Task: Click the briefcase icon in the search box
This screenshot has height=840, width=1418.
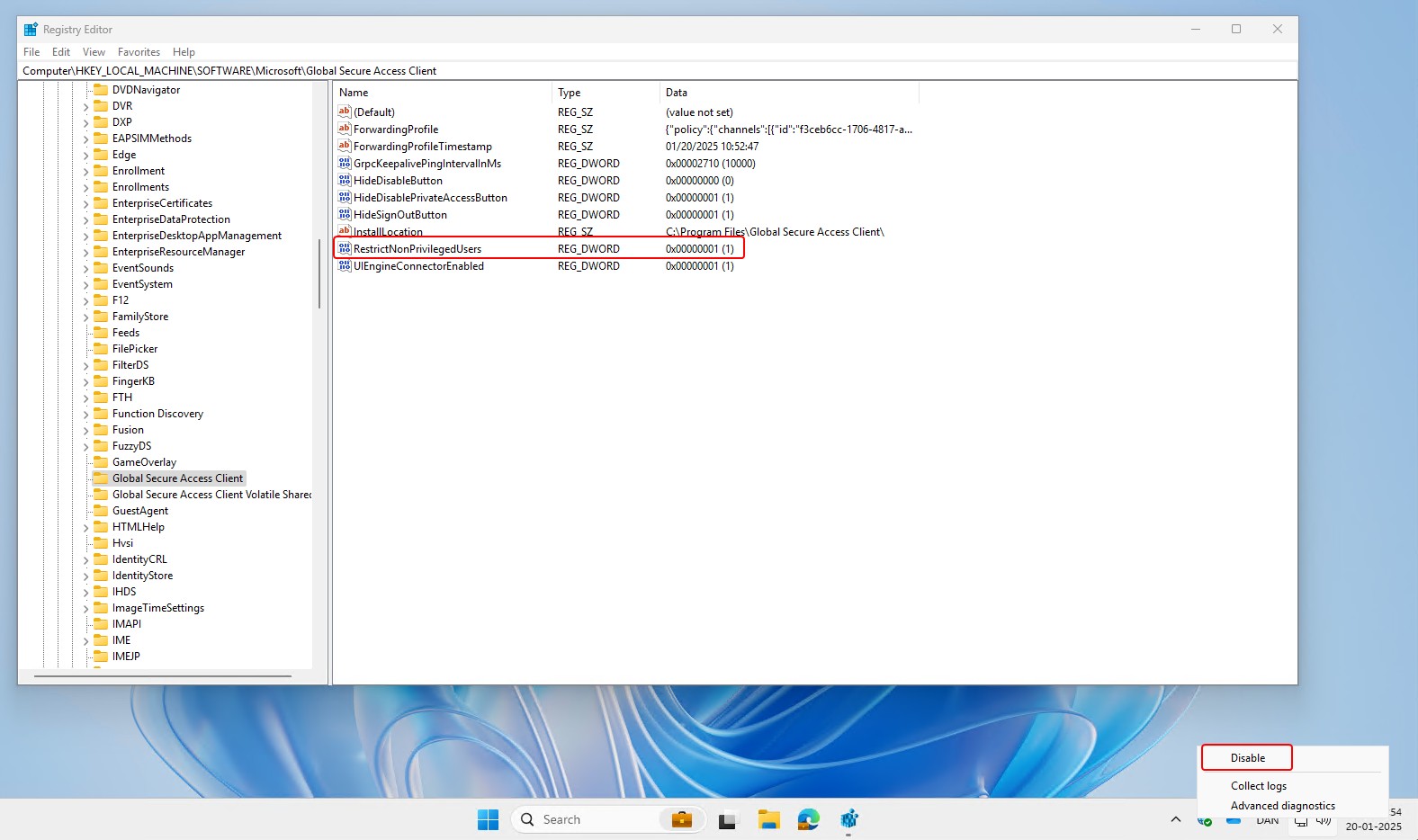Action: point(682,819)
